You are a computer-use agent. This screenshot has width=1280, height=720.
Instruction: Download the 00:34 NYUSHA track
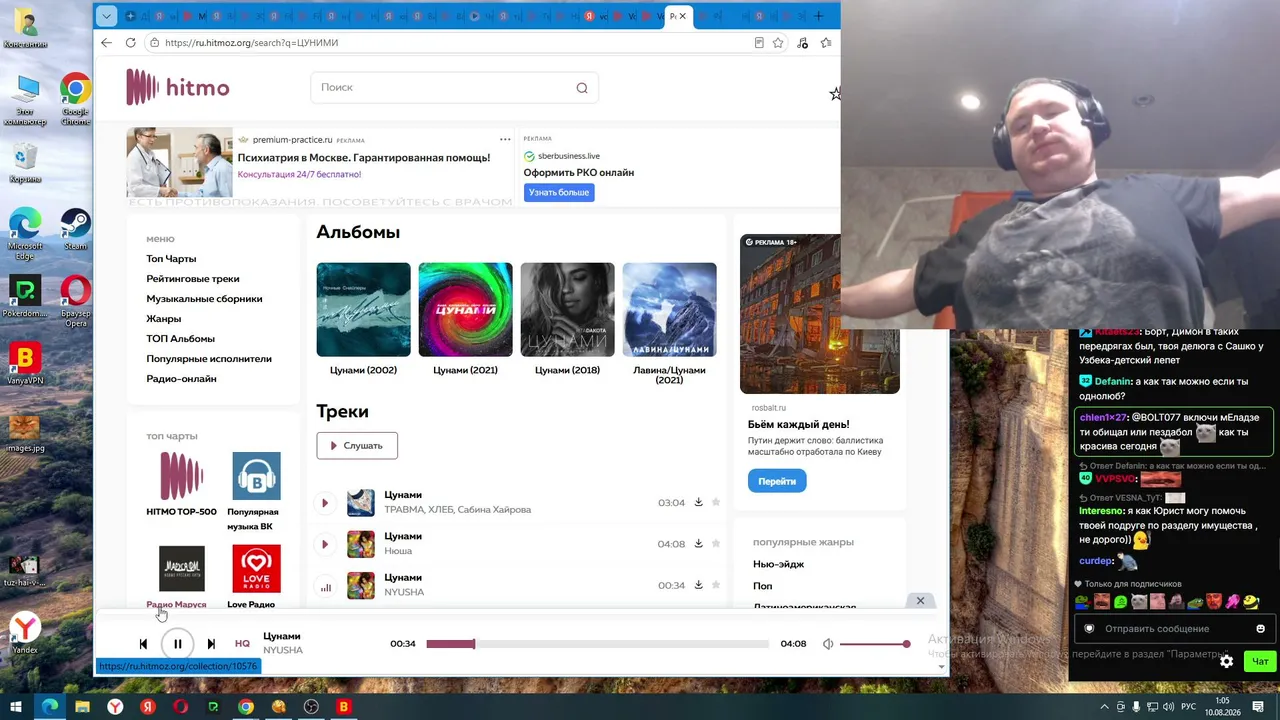coord(698,584)
